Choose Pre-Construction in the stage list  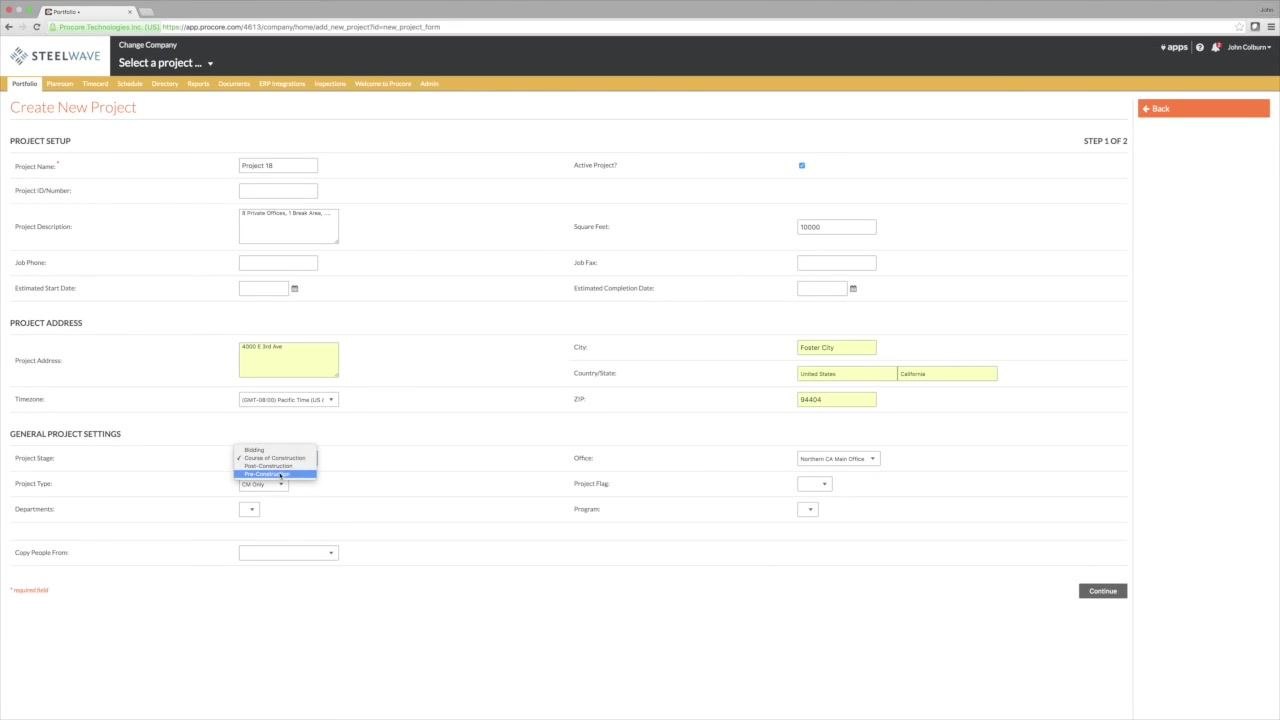click(275, 474)
